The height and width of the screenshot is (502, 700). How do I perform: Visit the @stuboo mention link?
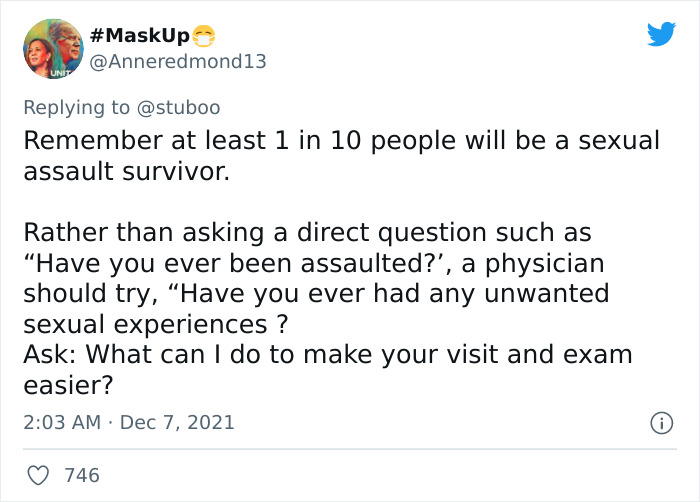(x=179, y=106)
